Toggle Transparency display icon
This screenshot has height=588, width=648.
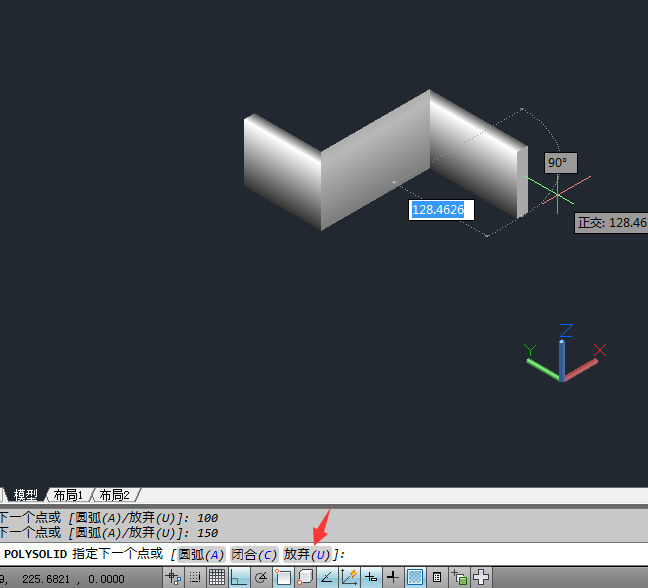[415, 577]
